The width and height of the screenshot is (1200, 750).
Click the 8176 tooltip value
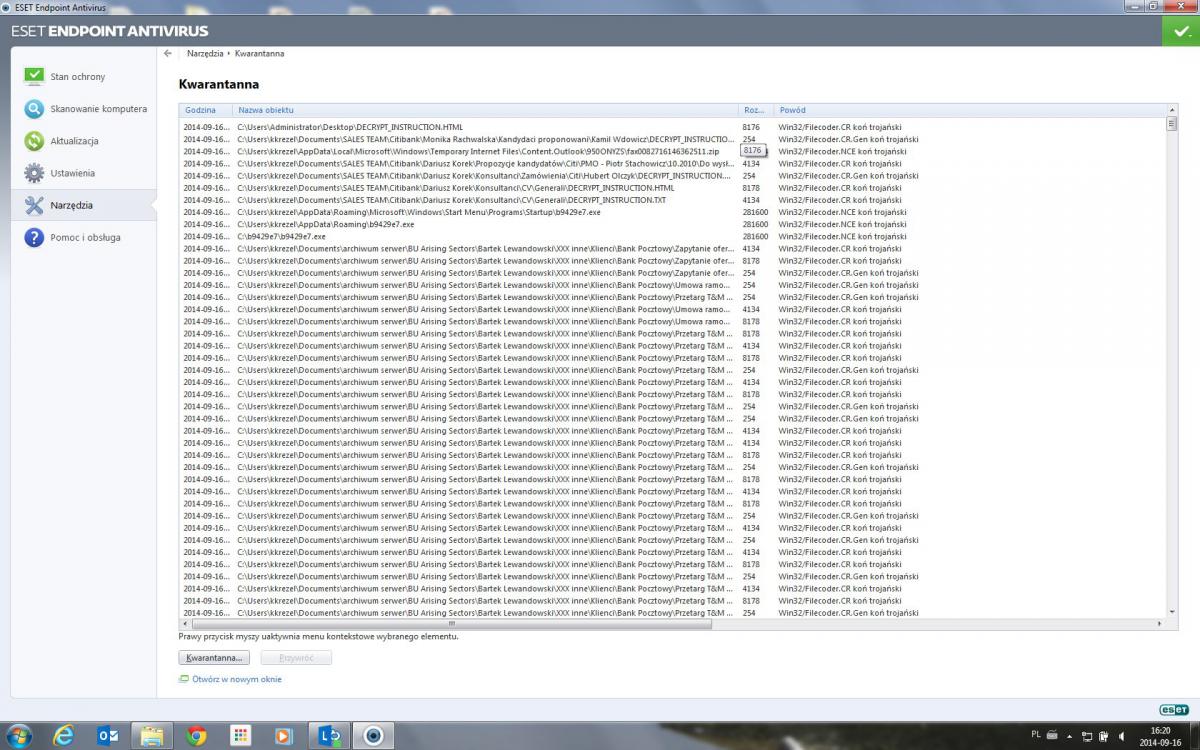coord(753,150)
